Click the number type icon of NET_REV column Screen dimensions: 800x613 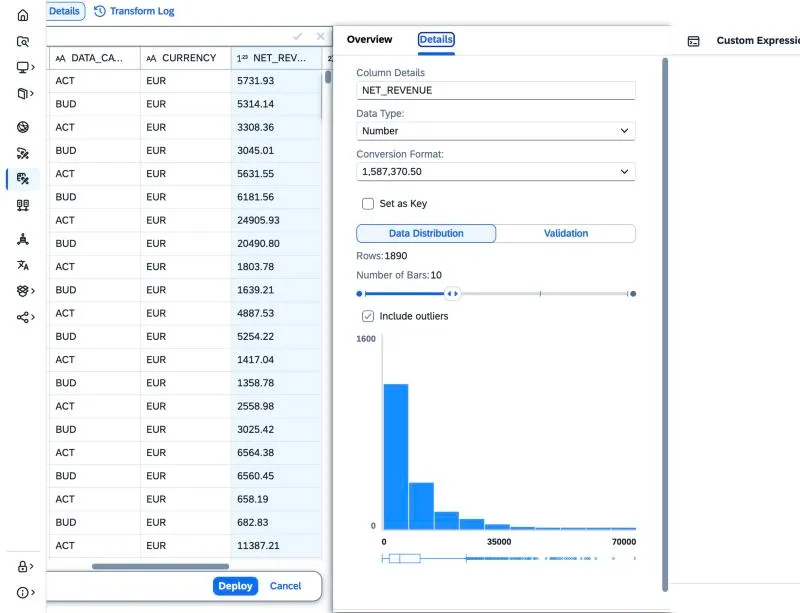tap(242, 58)
